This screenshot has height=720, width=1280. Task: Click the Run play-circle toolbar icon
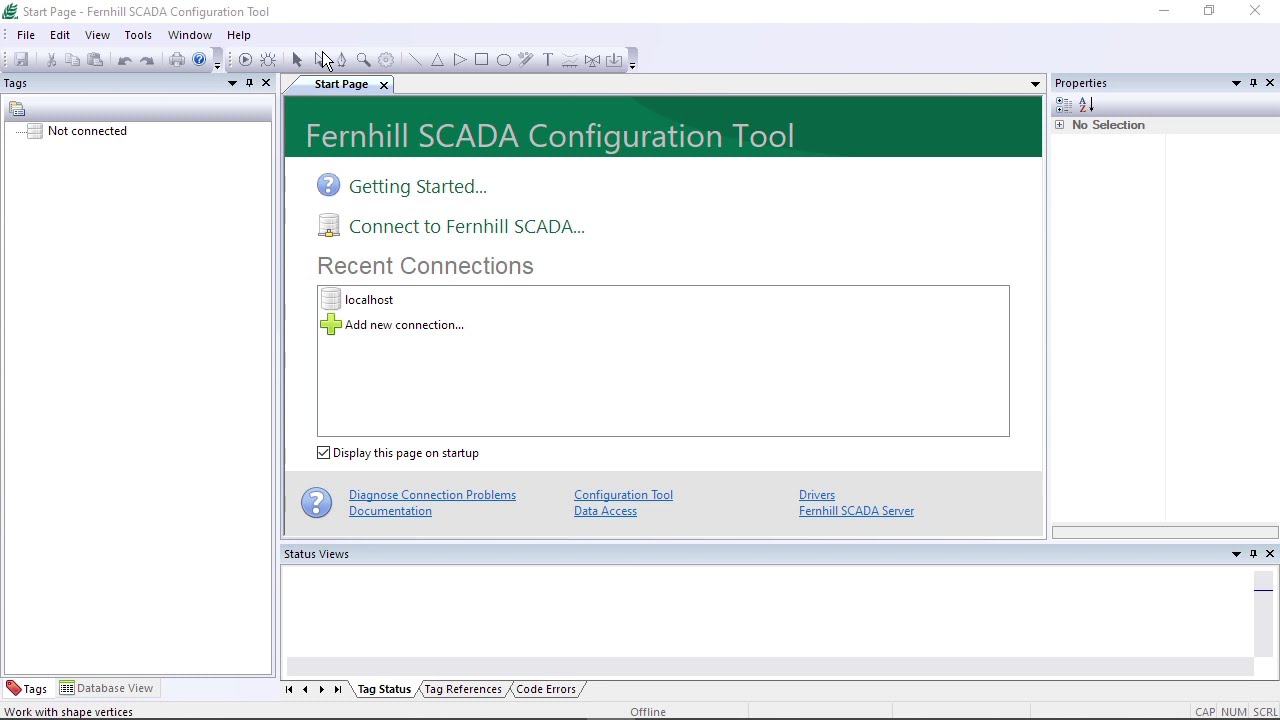coord(245,60)
